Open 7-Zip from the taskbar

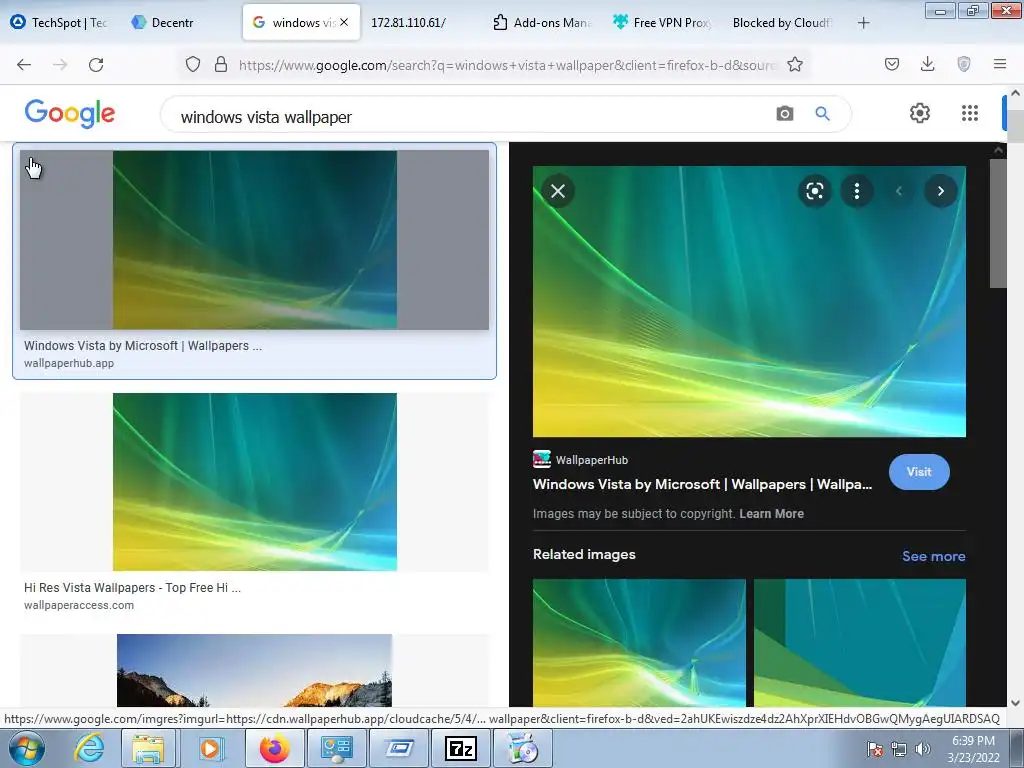pos(460,748)
